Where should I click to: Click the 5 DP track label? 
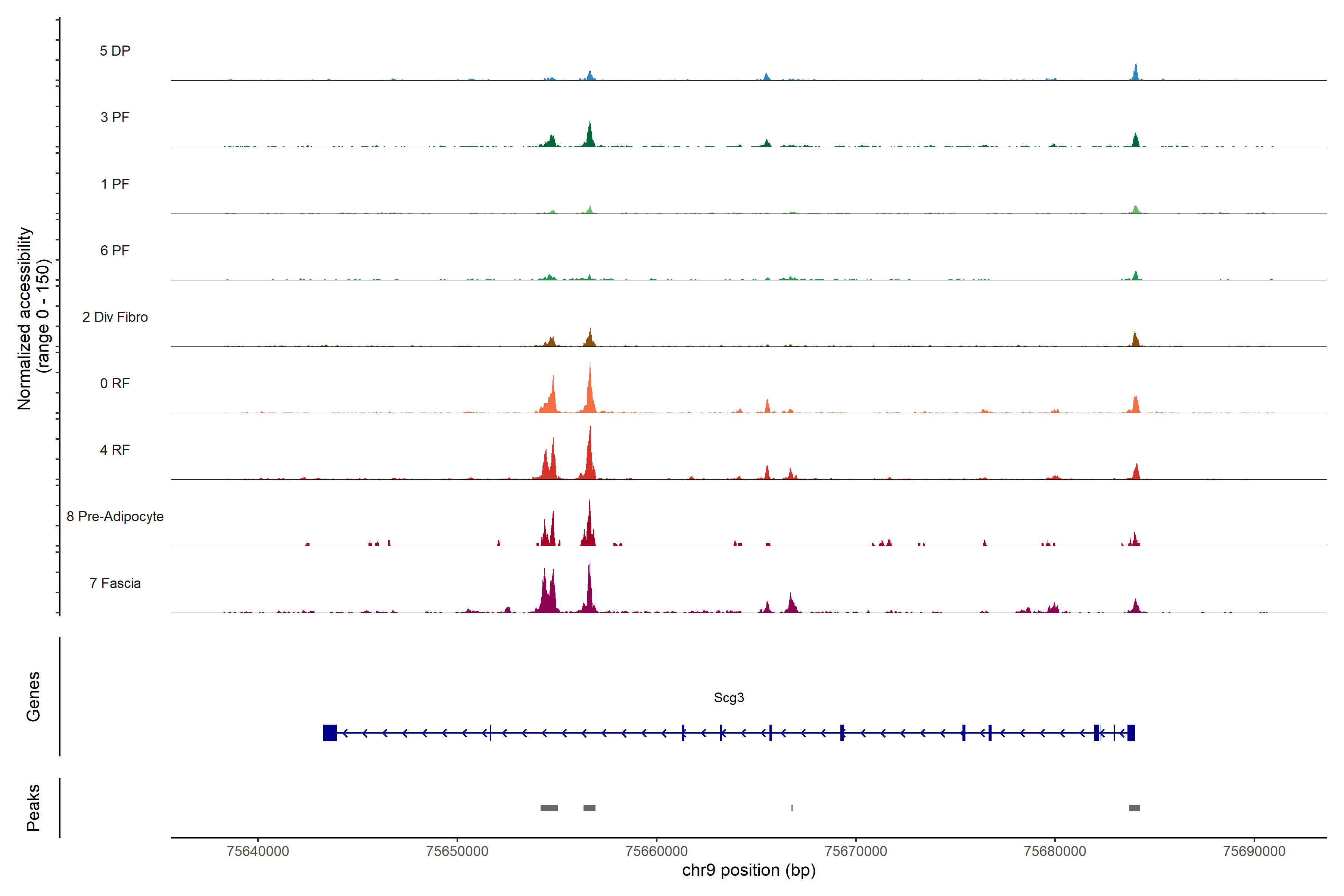click(115, 51)
